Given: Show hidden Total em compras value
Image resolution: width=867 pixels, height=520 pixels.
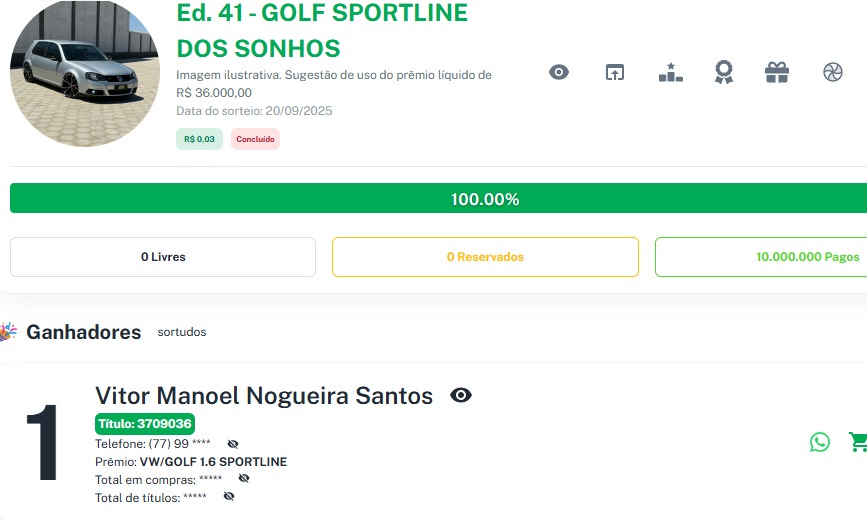Looking at the screenshot, I should point(244,479).
